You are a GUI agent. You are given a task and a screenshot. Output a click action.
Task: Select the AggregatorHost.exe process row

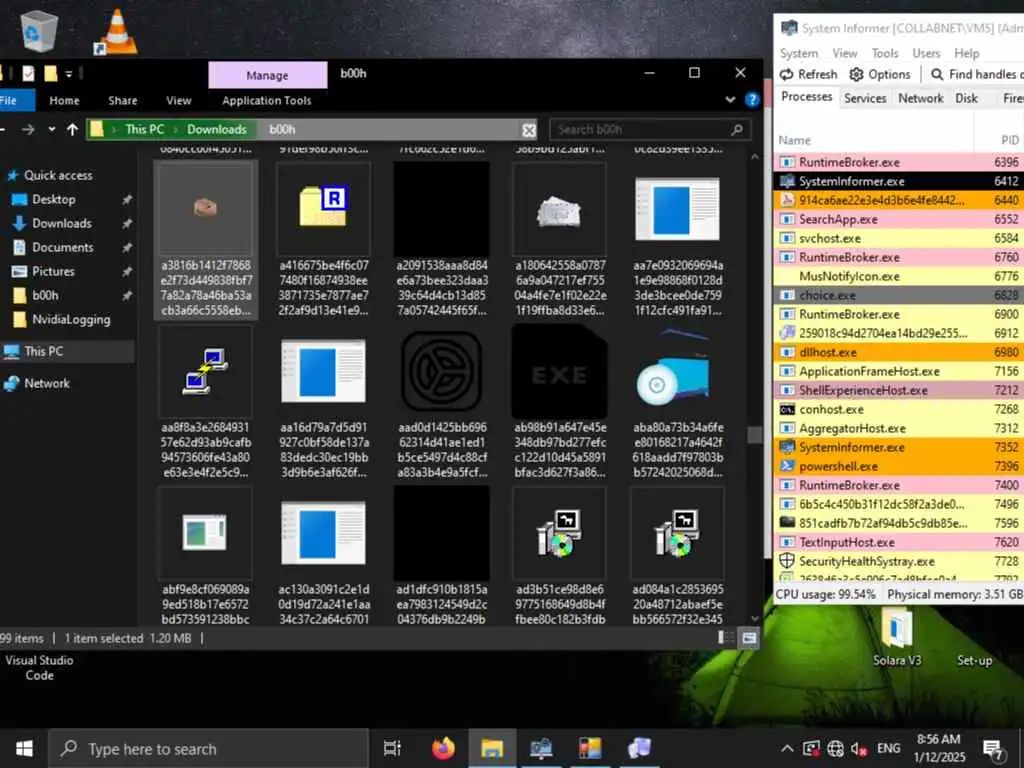[x=899, y=428]
